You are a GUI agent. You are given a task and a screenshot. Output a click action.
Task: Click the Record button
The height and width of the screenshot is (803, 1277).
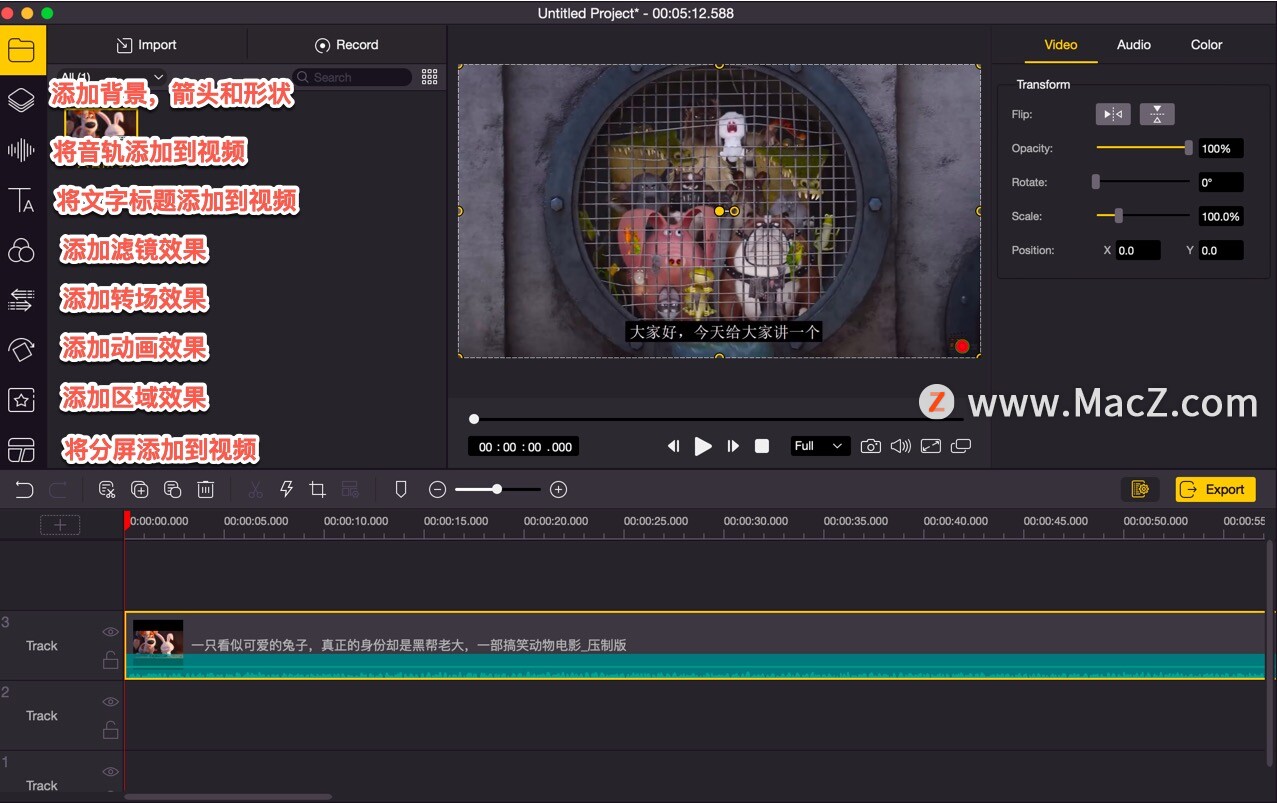point(346,45)
